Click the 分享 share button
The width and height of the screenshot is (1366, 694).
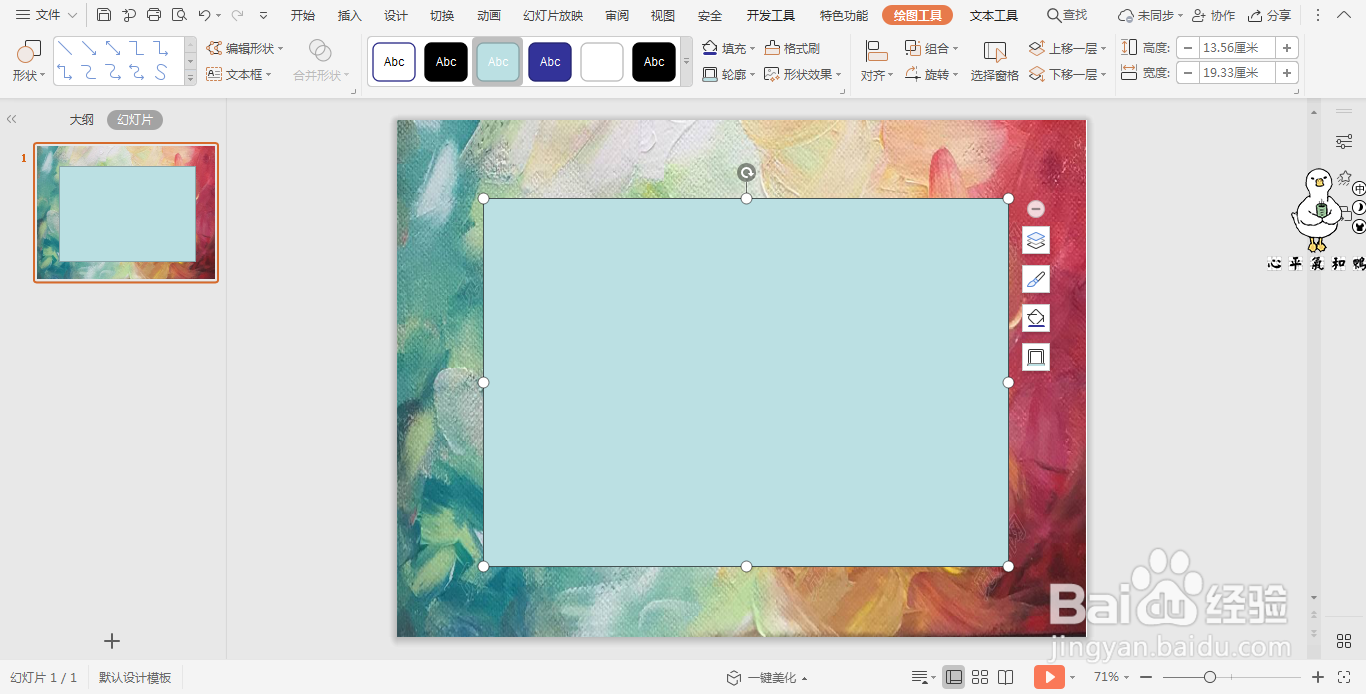[1270, 15]
